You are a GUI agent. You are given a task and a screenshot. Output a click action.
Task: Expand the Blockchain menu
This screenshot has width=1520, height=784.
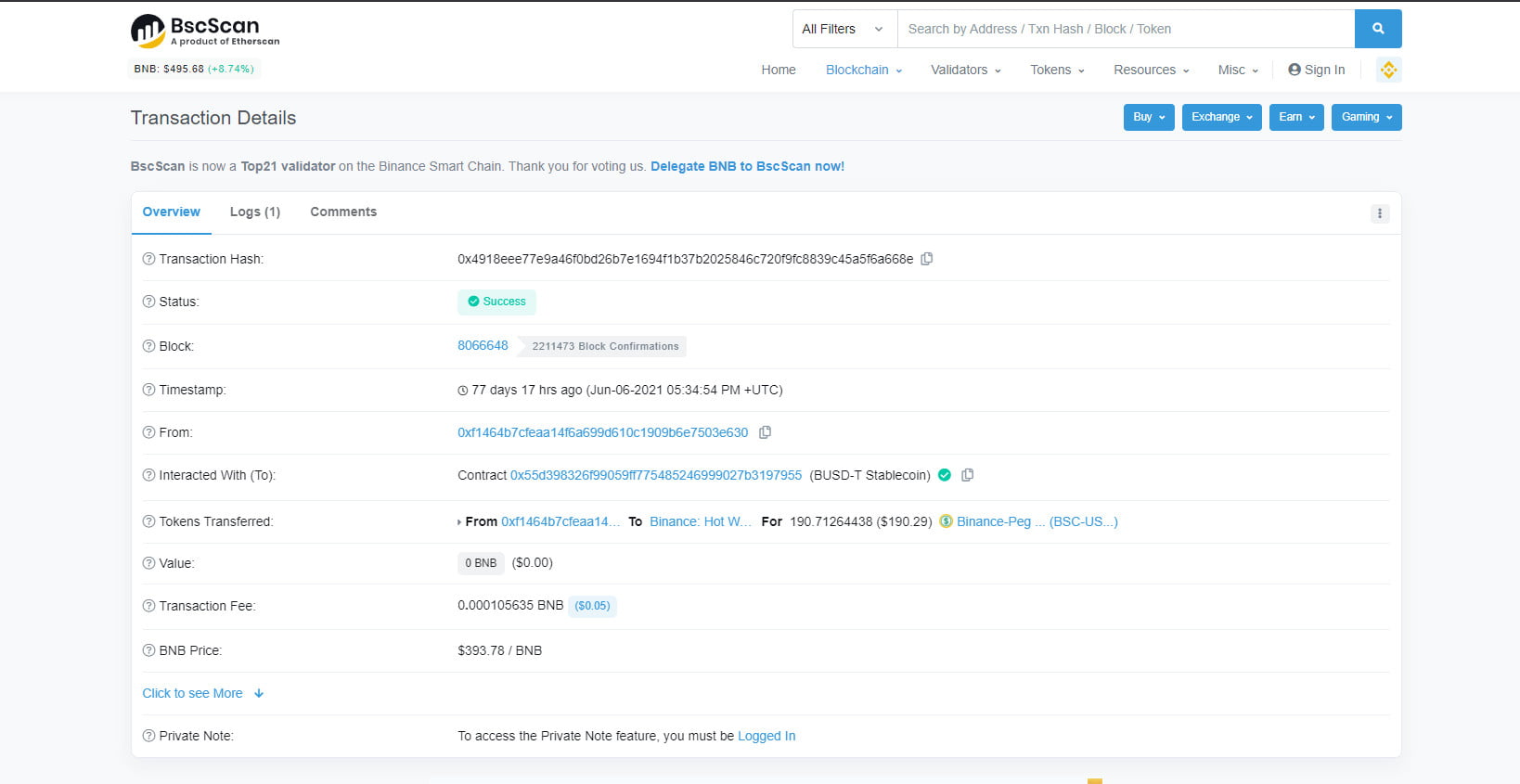click(x=864, y=70)
